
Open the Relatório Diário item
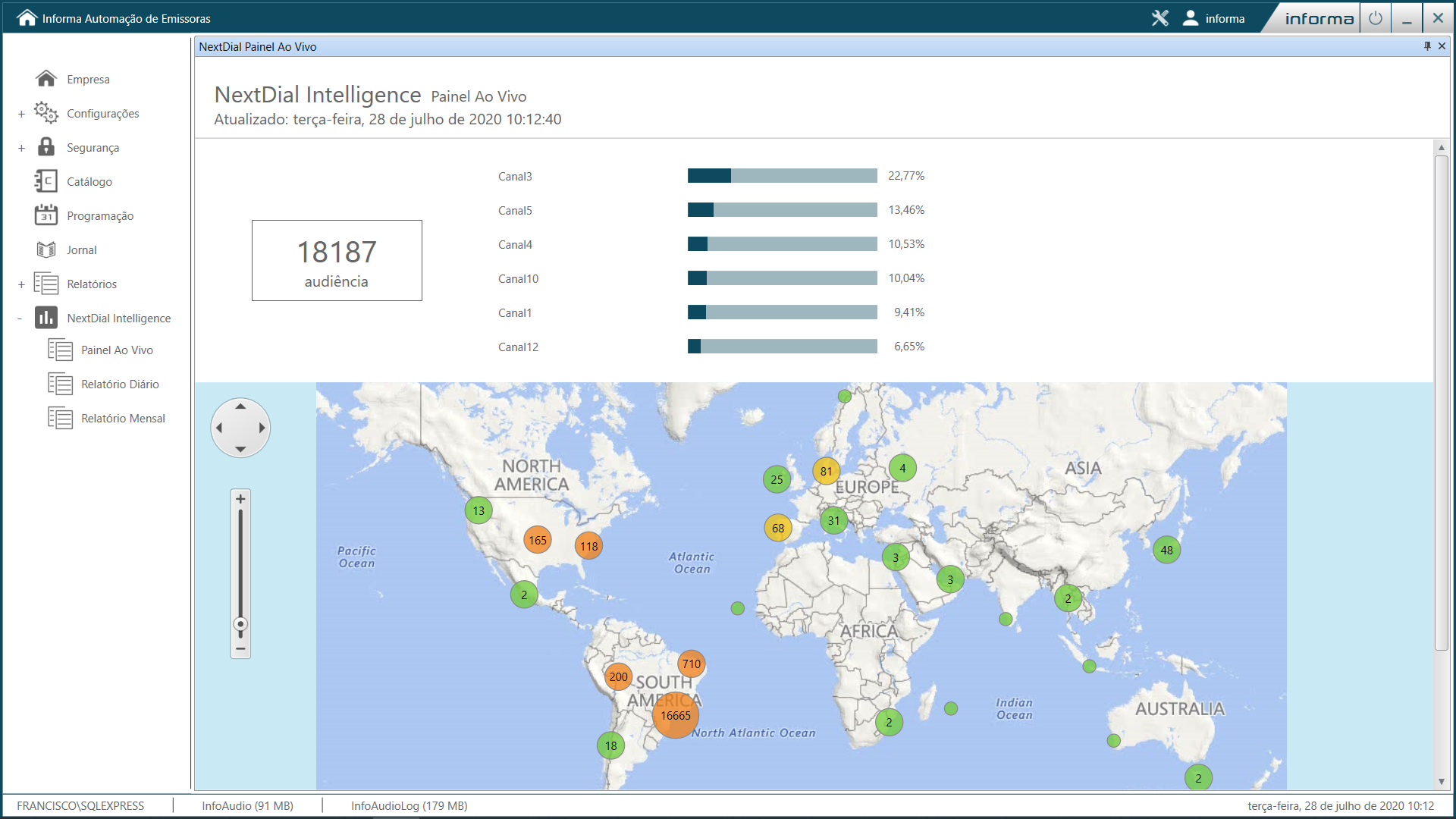pos(120,384)
